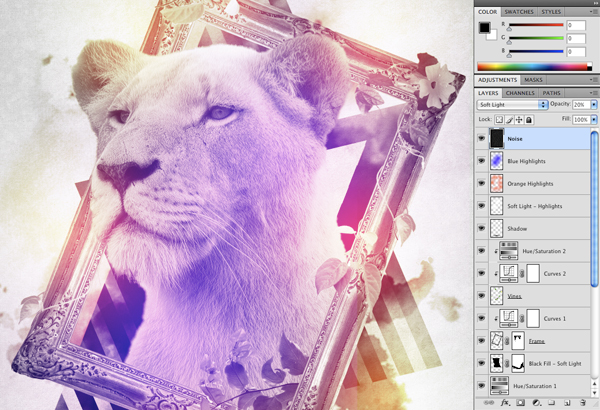Switch to the Styles tab
600x410 pixels.
(x=551, y=12)
